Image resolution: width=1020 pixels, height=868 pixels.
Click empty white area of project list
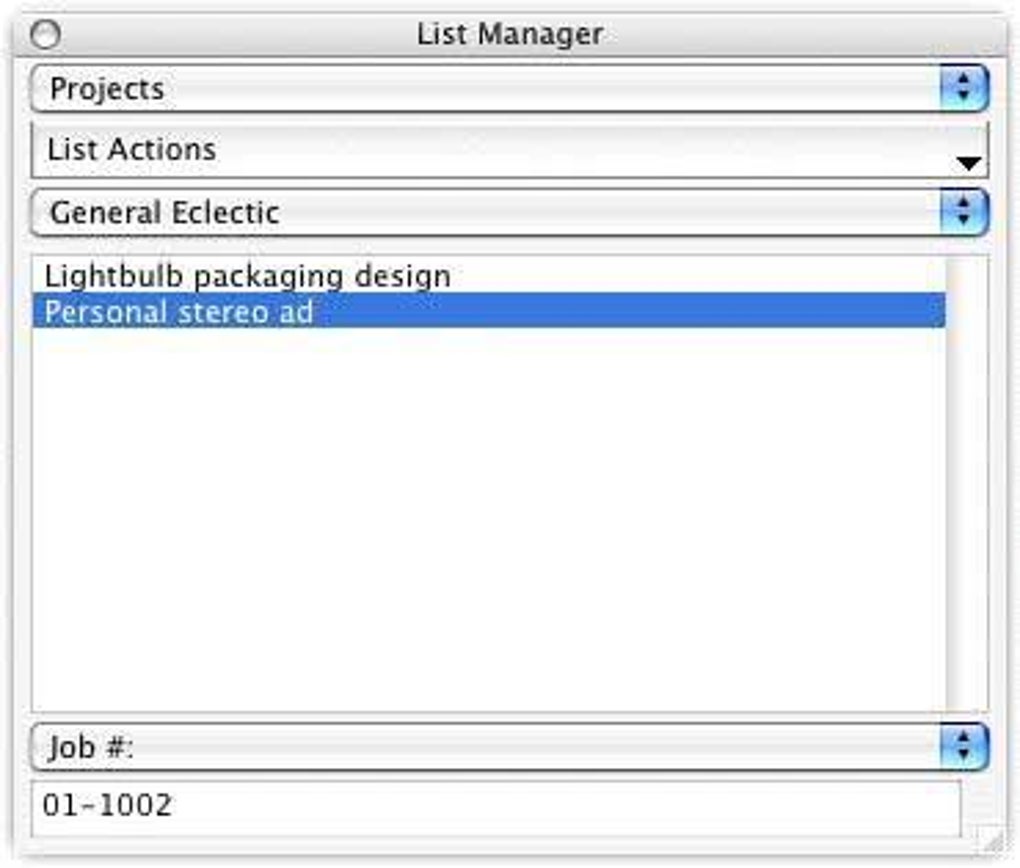pyautogui.click(x=480, y=520)
